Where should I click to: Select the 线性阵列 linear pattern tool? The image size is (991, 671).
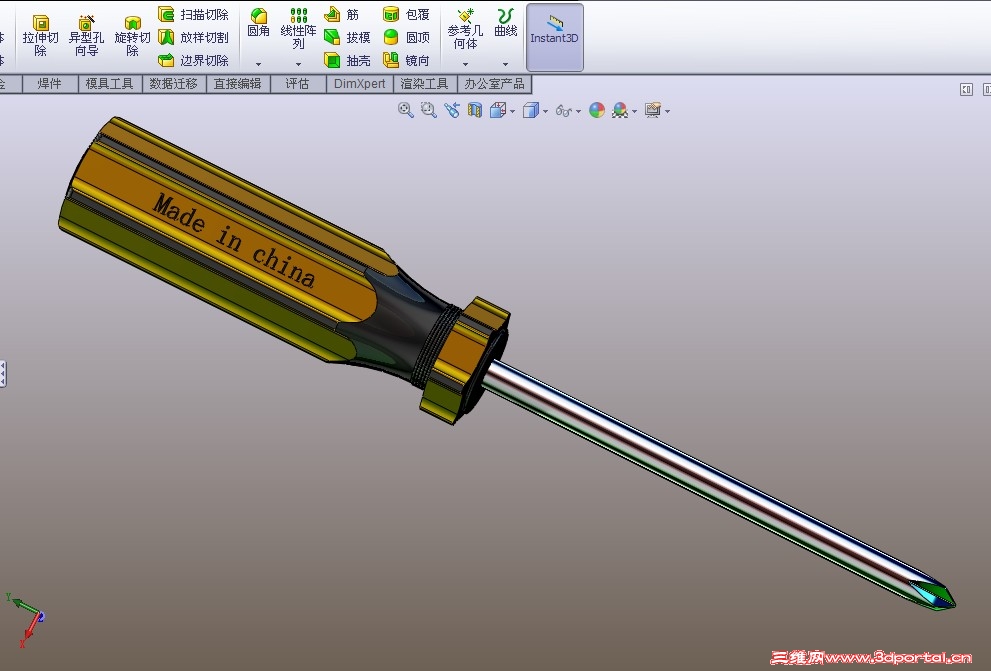(298, 28)
